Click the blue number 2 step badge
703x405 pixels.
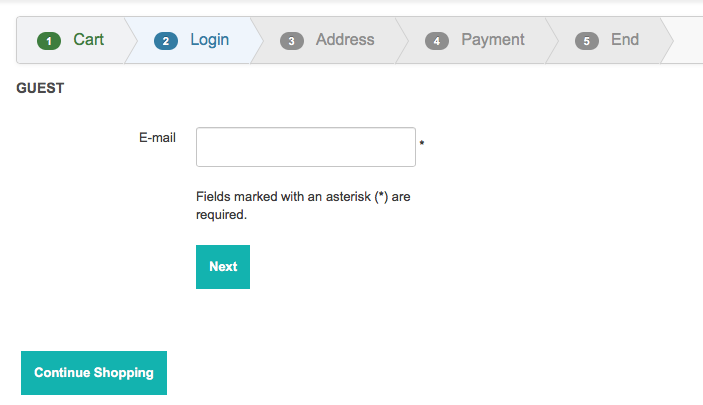(x=166, y=41)
